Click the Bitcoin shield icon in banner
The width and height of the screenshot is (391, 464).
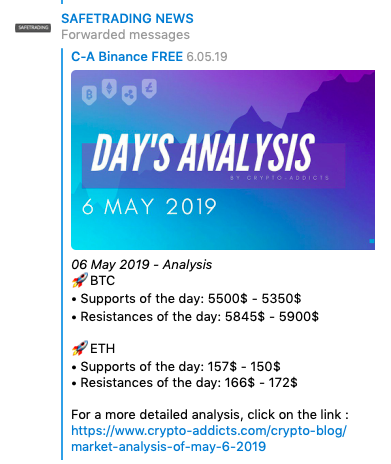pyautogui.click(x=89, y=95)
